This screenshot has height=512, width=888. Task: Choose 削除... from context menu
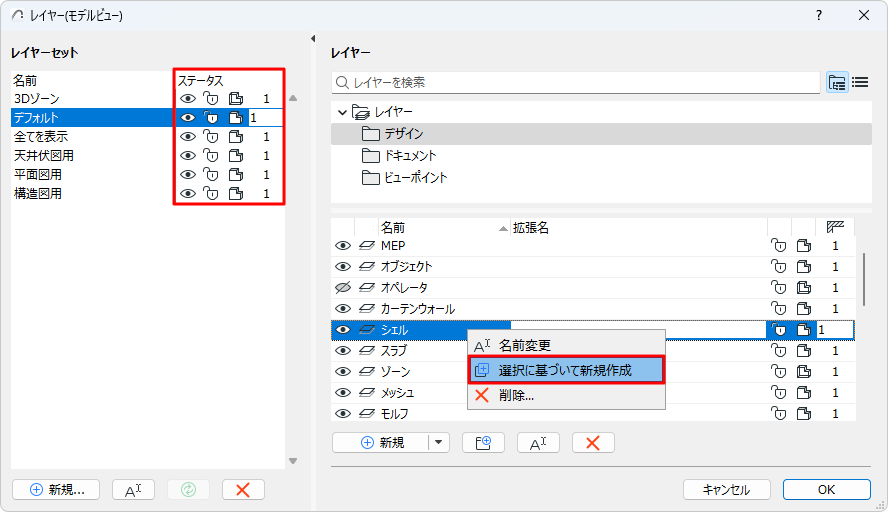[566, 395]
